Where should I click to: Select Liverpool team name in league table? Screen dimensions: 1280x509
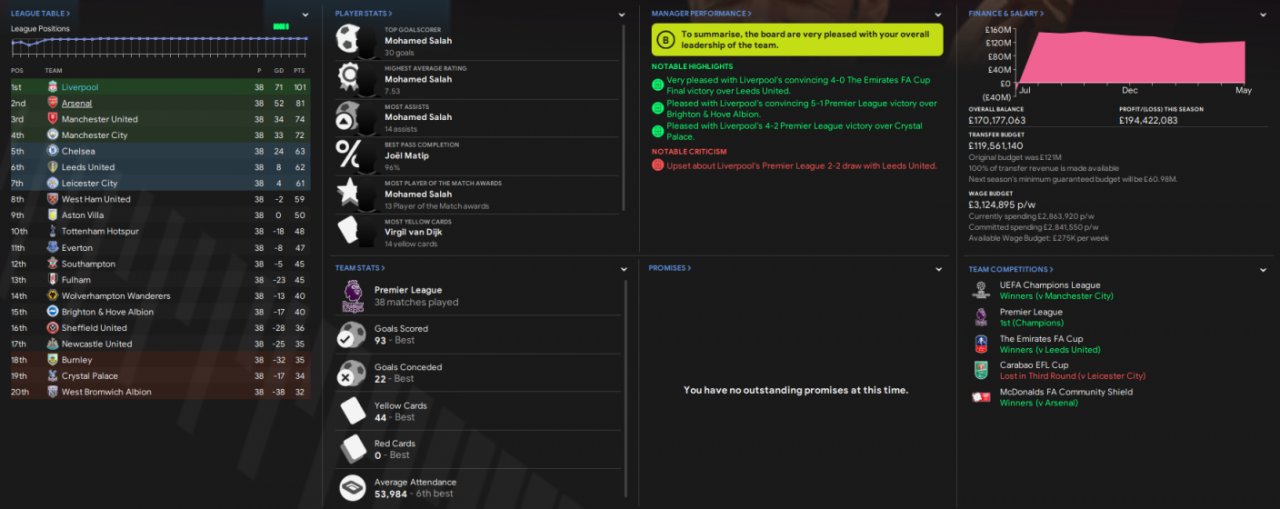(x=82, y=87)
